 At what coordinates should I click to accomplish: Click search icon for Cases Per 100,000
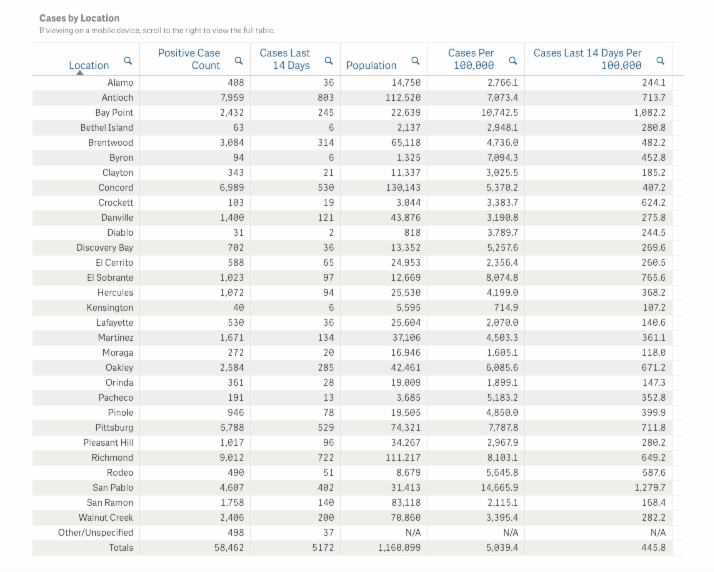(512, 59)
